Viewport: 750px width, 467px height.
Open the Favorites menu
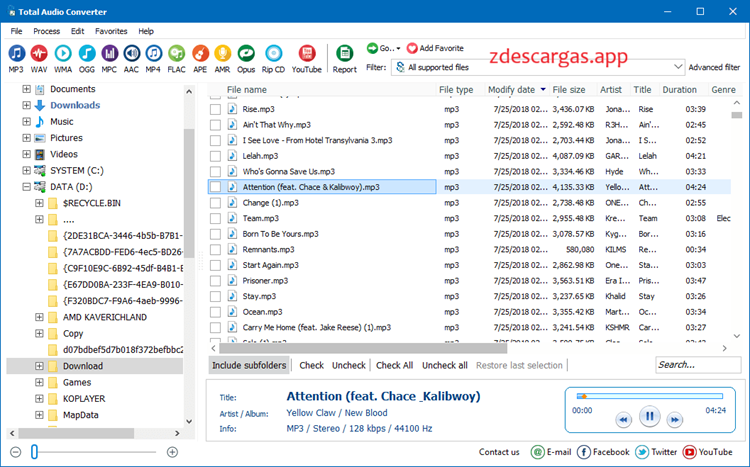[111, 31]
